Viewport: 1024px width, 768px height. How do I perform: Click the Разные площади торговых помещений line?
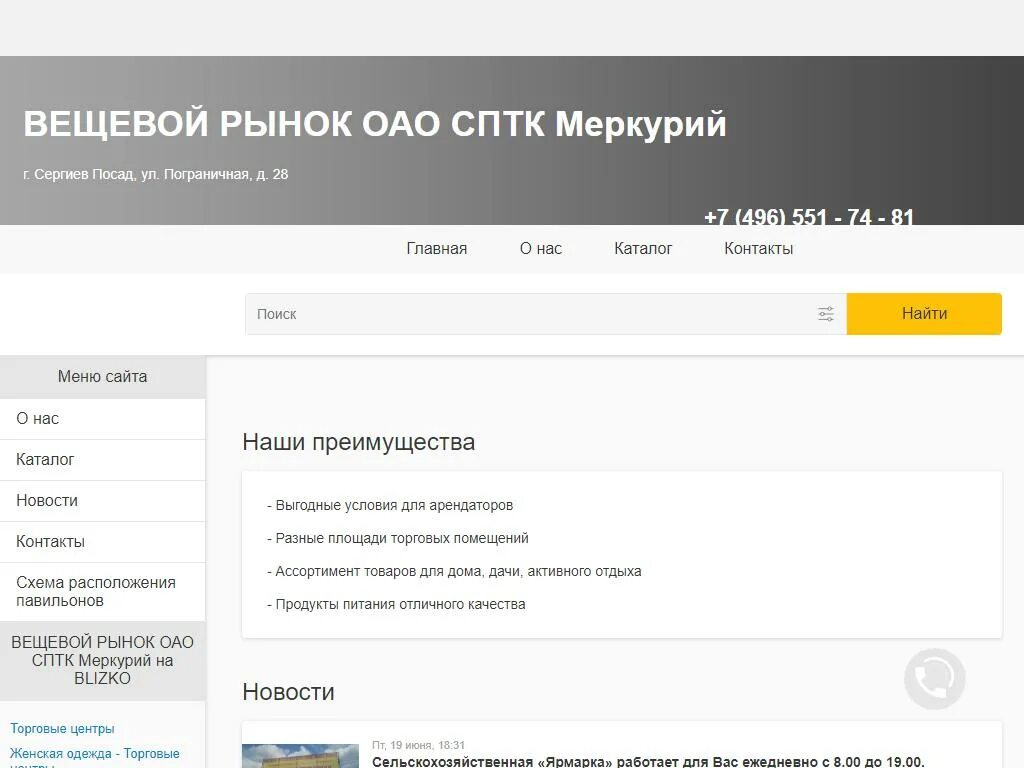point(398,538)
